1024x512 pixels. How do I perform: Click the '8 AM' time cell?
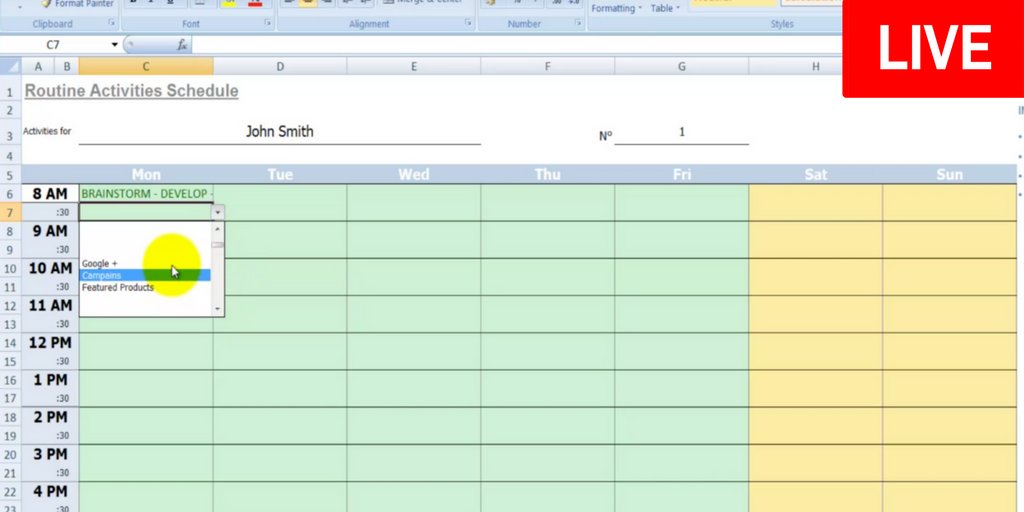coord(50,194)
